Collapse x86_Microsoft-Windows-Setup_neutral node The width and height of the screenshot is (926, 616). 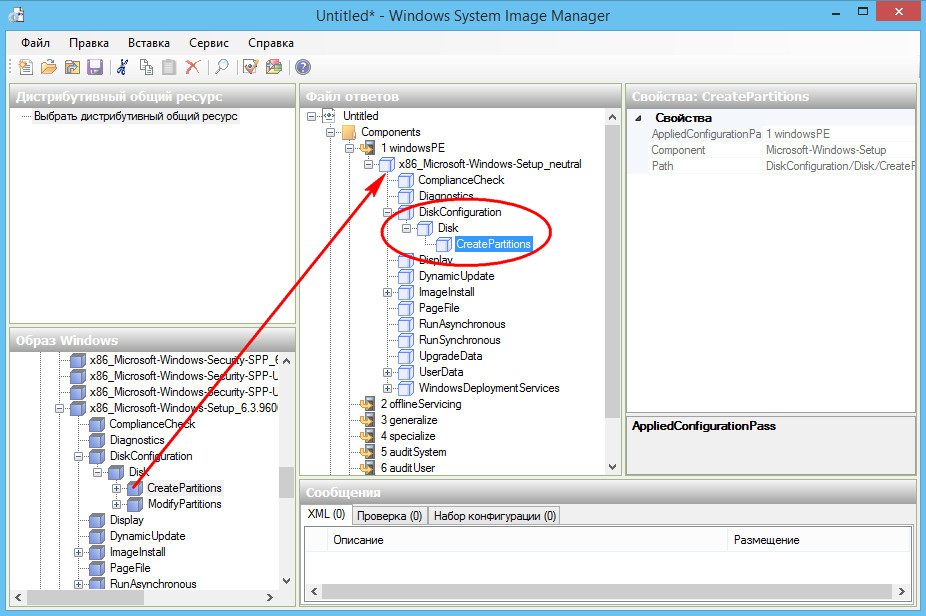[369, 164]
